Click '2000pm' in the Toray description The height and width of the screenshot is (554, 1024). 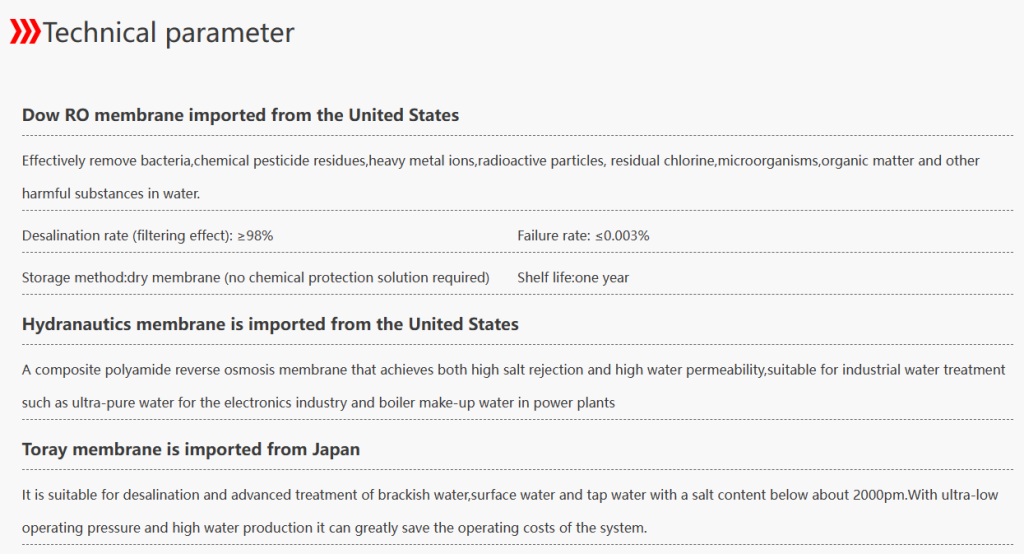tap(879, 495)
